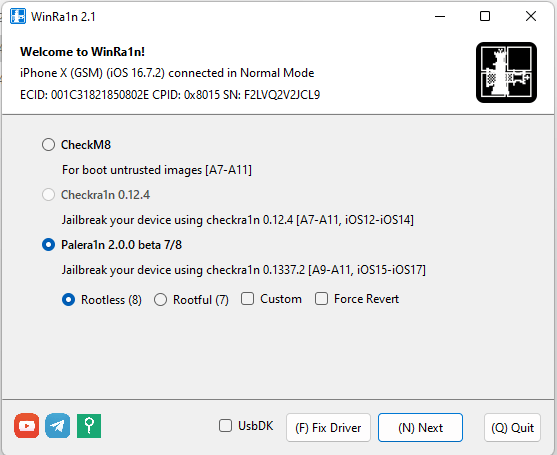Click the (N) Next button
The height and width of the screenshot is (455, 557).
[x=420, y=428]
